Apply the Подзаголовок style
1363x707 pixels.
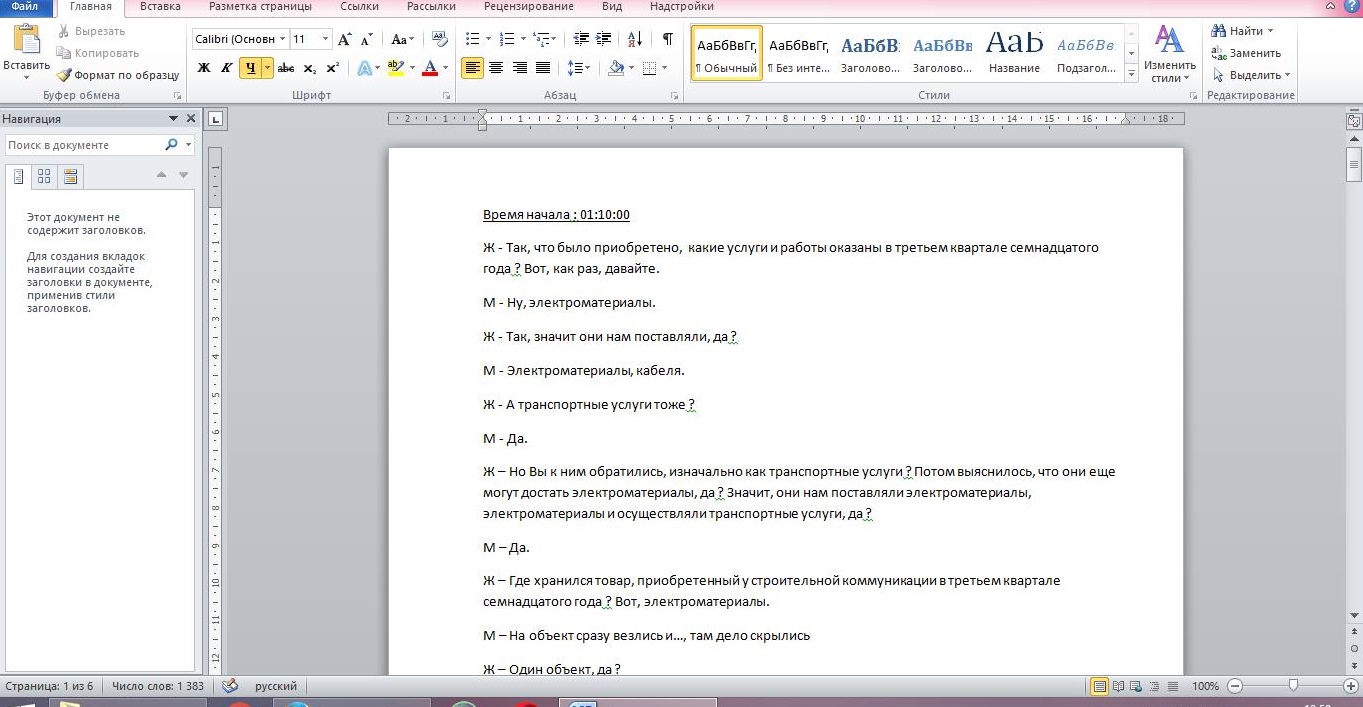tap(1086, 53)
